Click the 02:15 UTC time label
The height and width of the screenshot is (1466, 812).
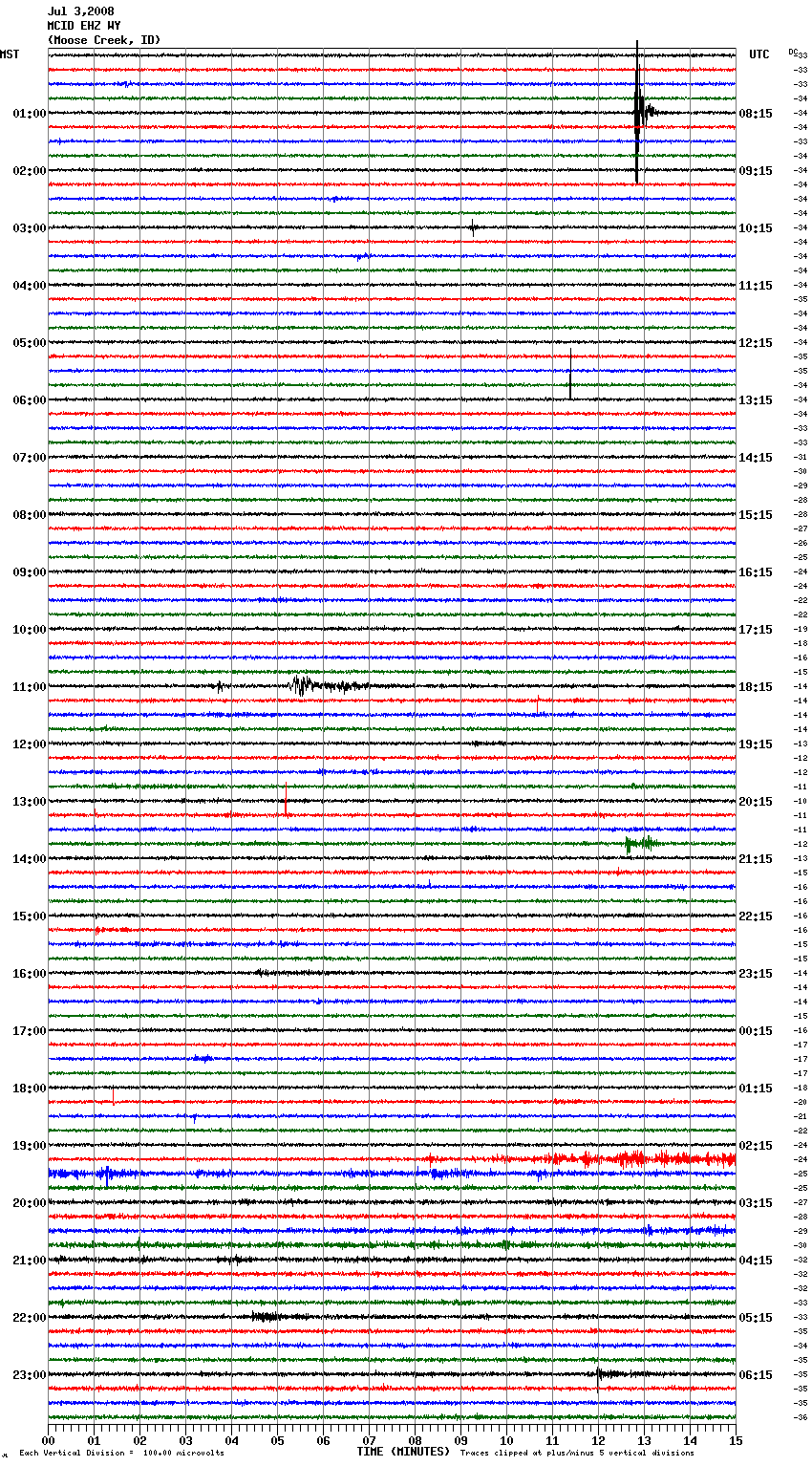click(756, 1146)
